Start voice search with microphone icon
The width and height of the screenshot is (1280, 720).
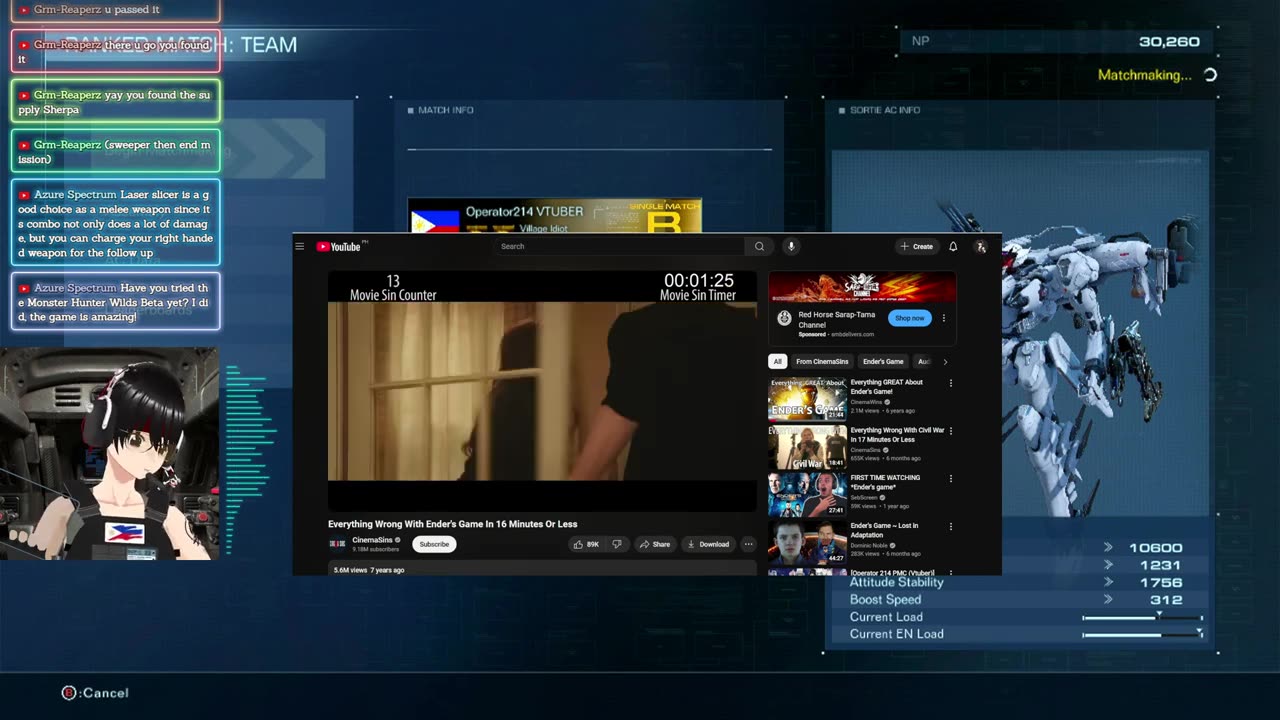click(x=790, y=246)
